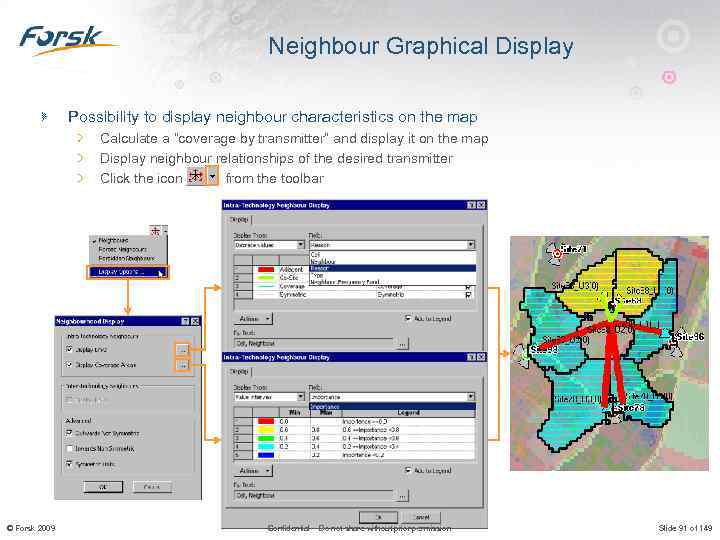720x540 pixels.
Task: Choose 'Neighbours' in the popup menu
Action: 113,240
